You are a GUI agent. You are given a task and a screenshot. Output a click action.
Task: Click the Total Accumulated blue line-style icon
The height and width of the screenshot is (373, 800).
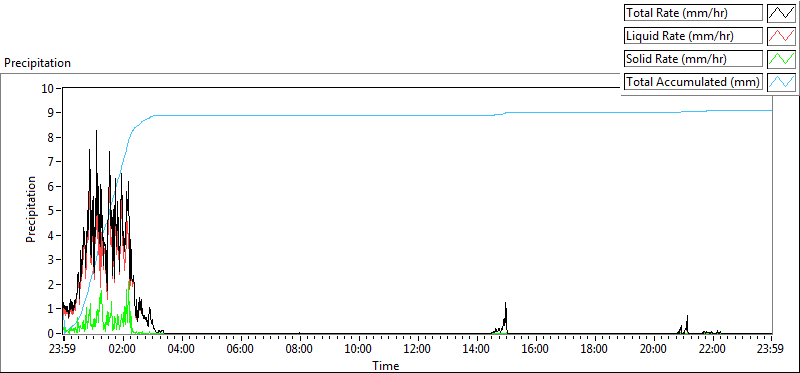(781, 82)
